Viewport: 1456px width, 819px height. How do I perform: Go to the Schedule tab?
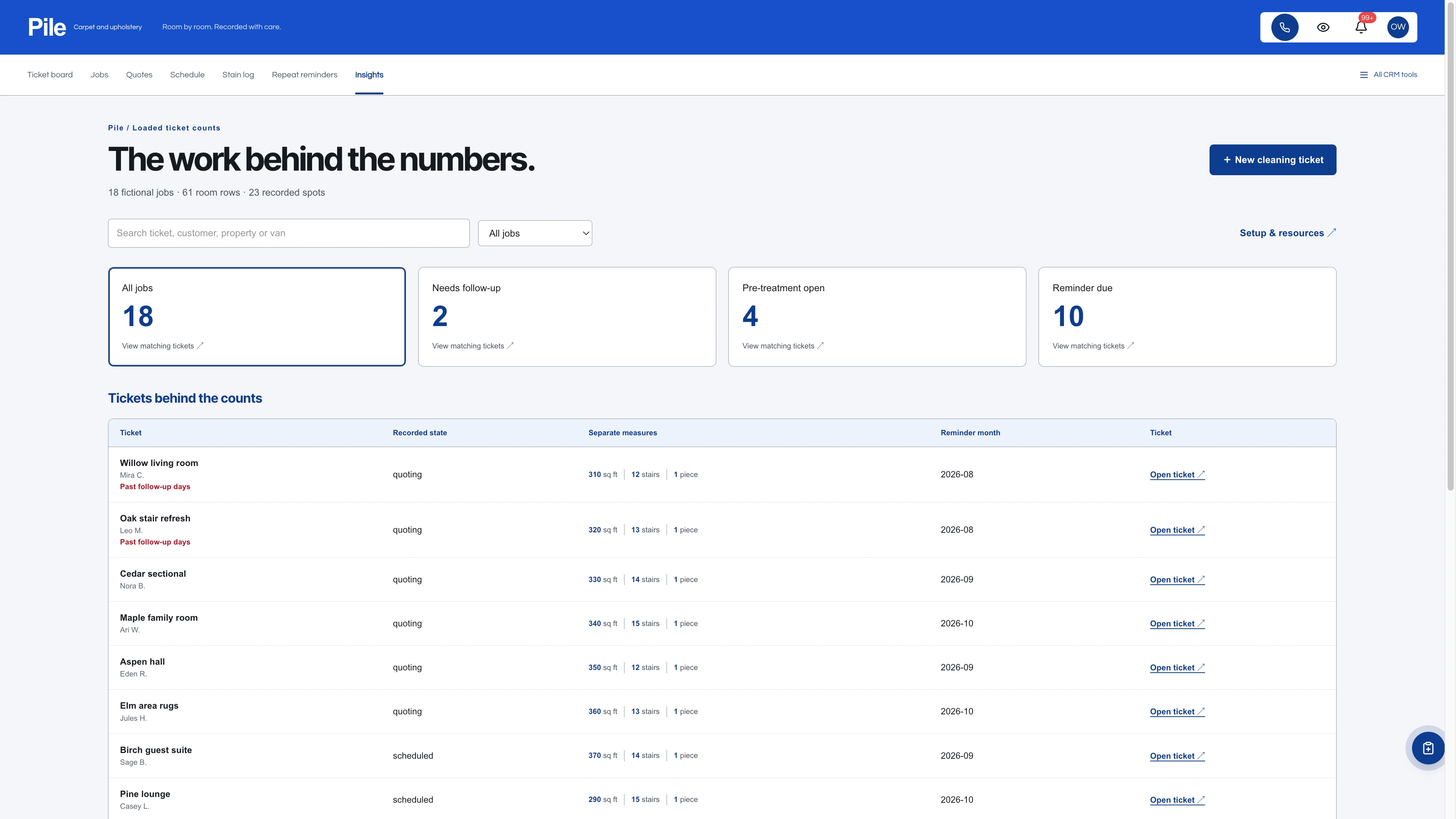click(x=187, y=75)
